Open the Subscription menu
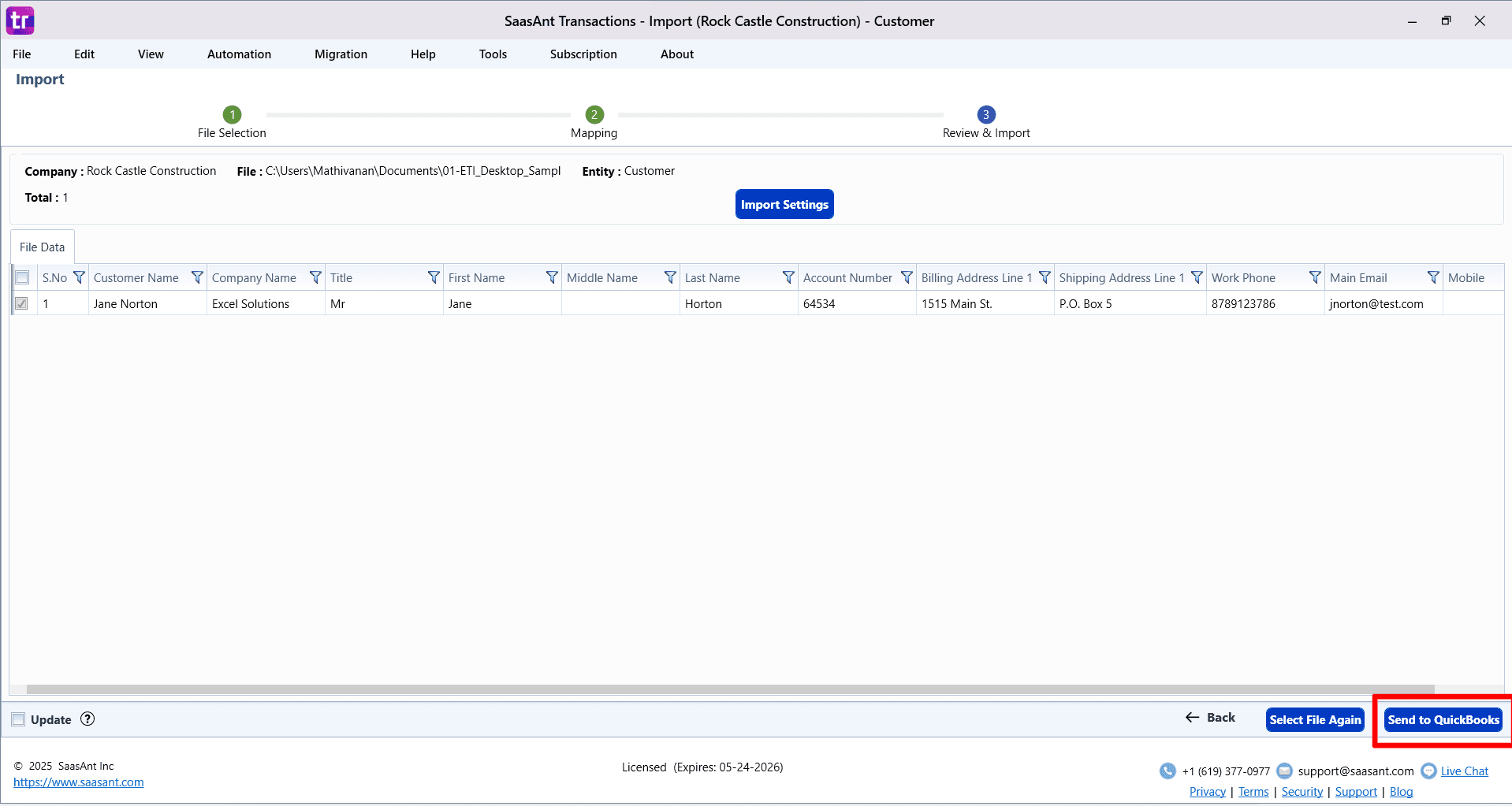This screenshot has width=1512, height=806. click(x=583, y=54)
